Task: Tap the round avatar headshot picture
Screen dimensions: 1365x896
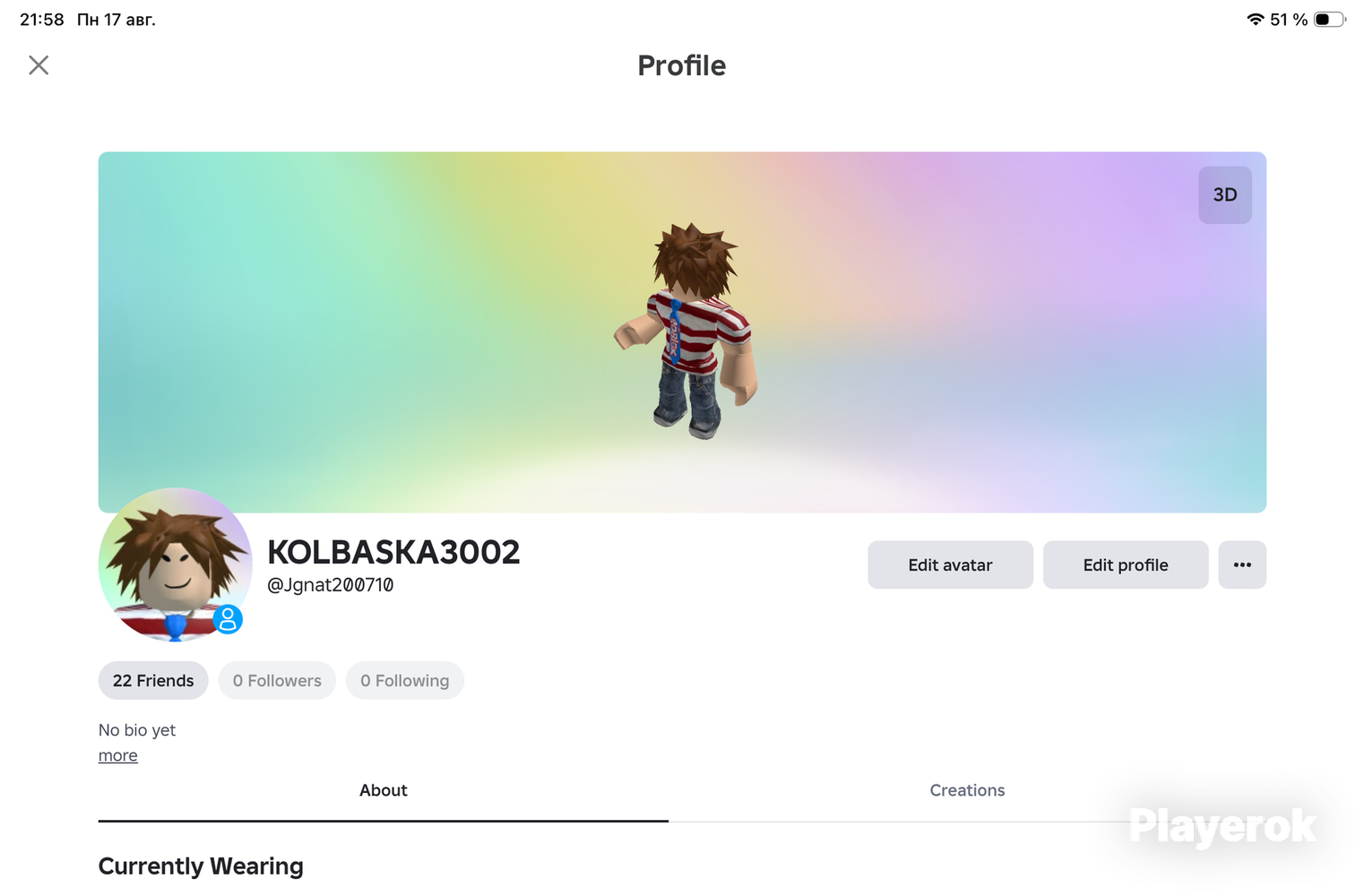Action: (x=176, y=564)
